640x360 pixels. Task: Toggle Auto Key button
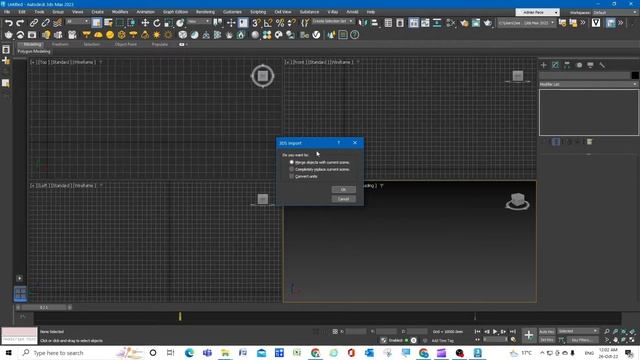[547, 331]
